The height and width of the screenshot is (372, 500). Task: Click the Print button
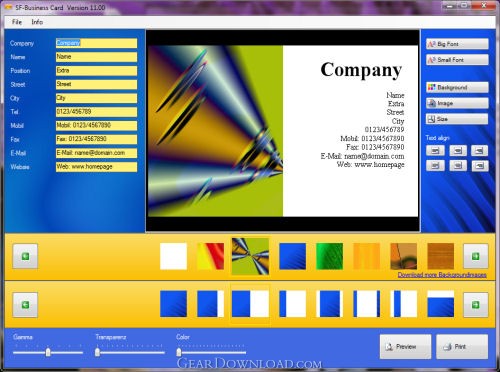pyautogui.click(x=462, y=347)
